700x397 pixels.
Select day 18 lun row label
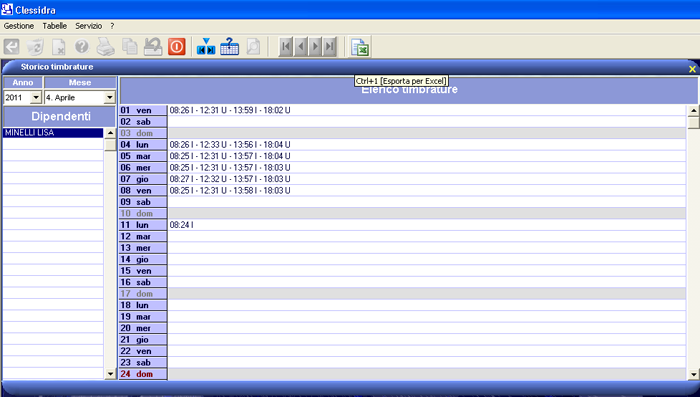[143, 305]
